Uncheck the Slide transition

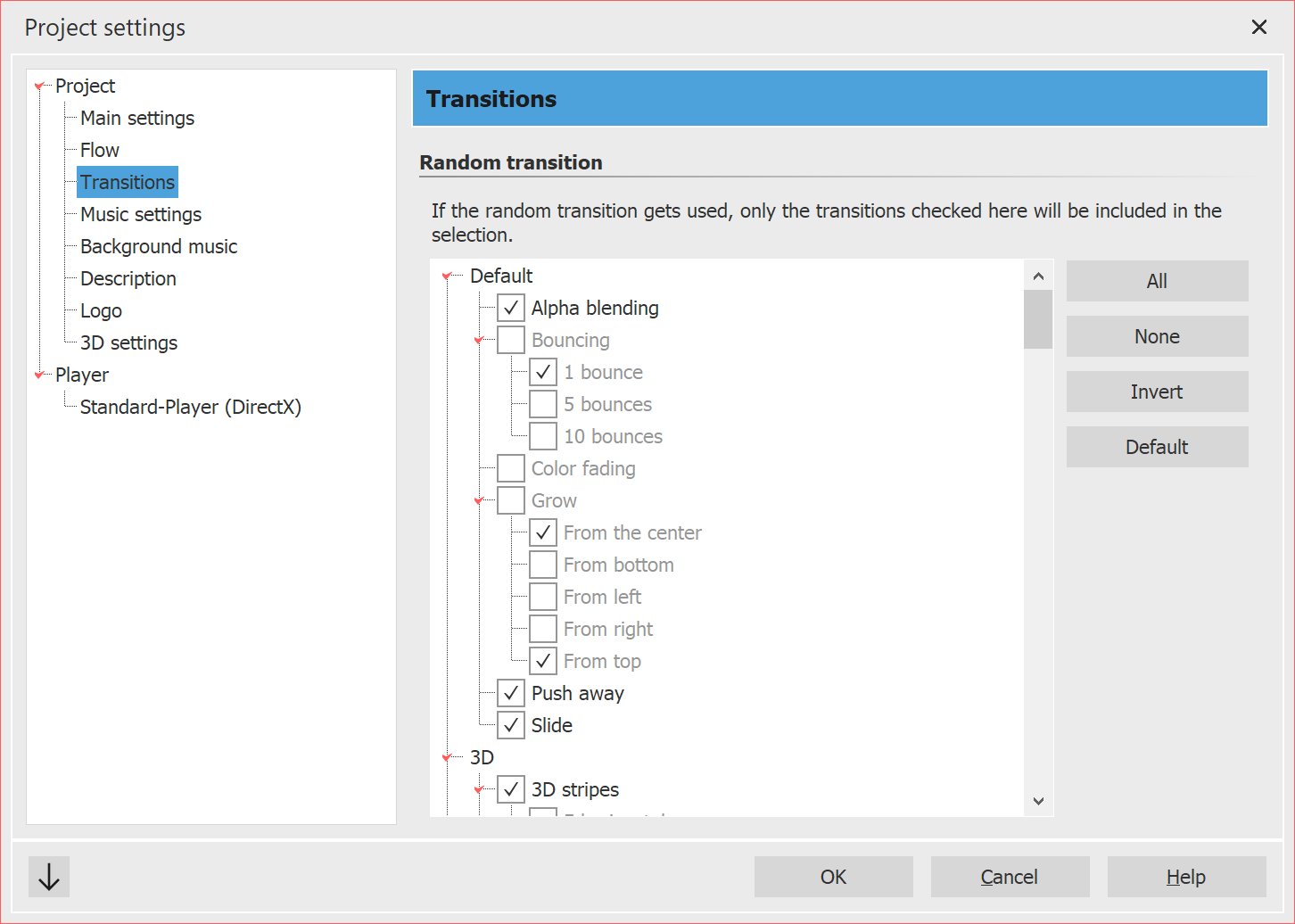510,724
